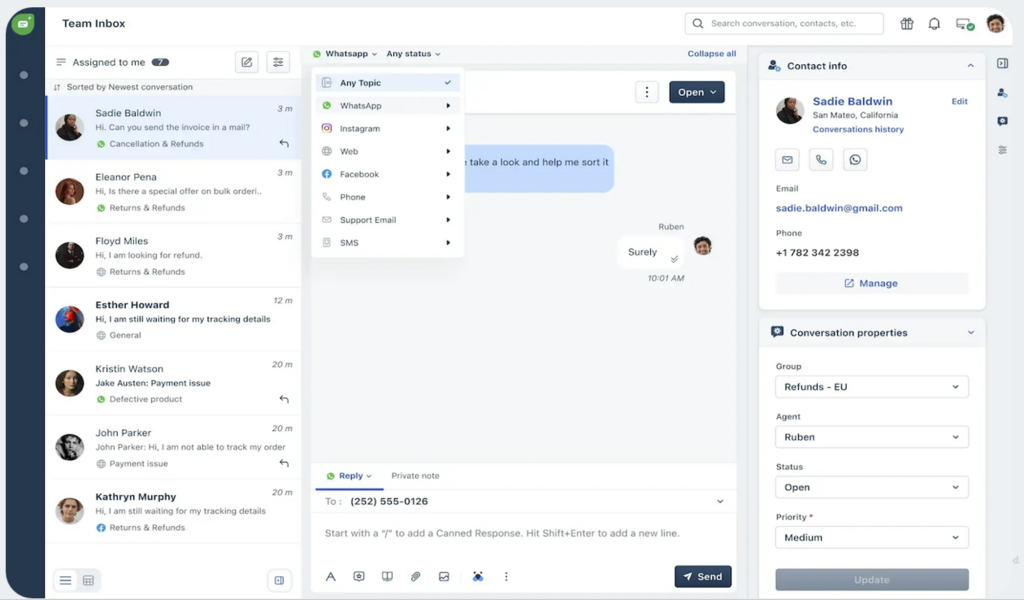Click the notifications bell icon
The width and height of the screenshot is (1024, 600).
click(x=934, y=24)
